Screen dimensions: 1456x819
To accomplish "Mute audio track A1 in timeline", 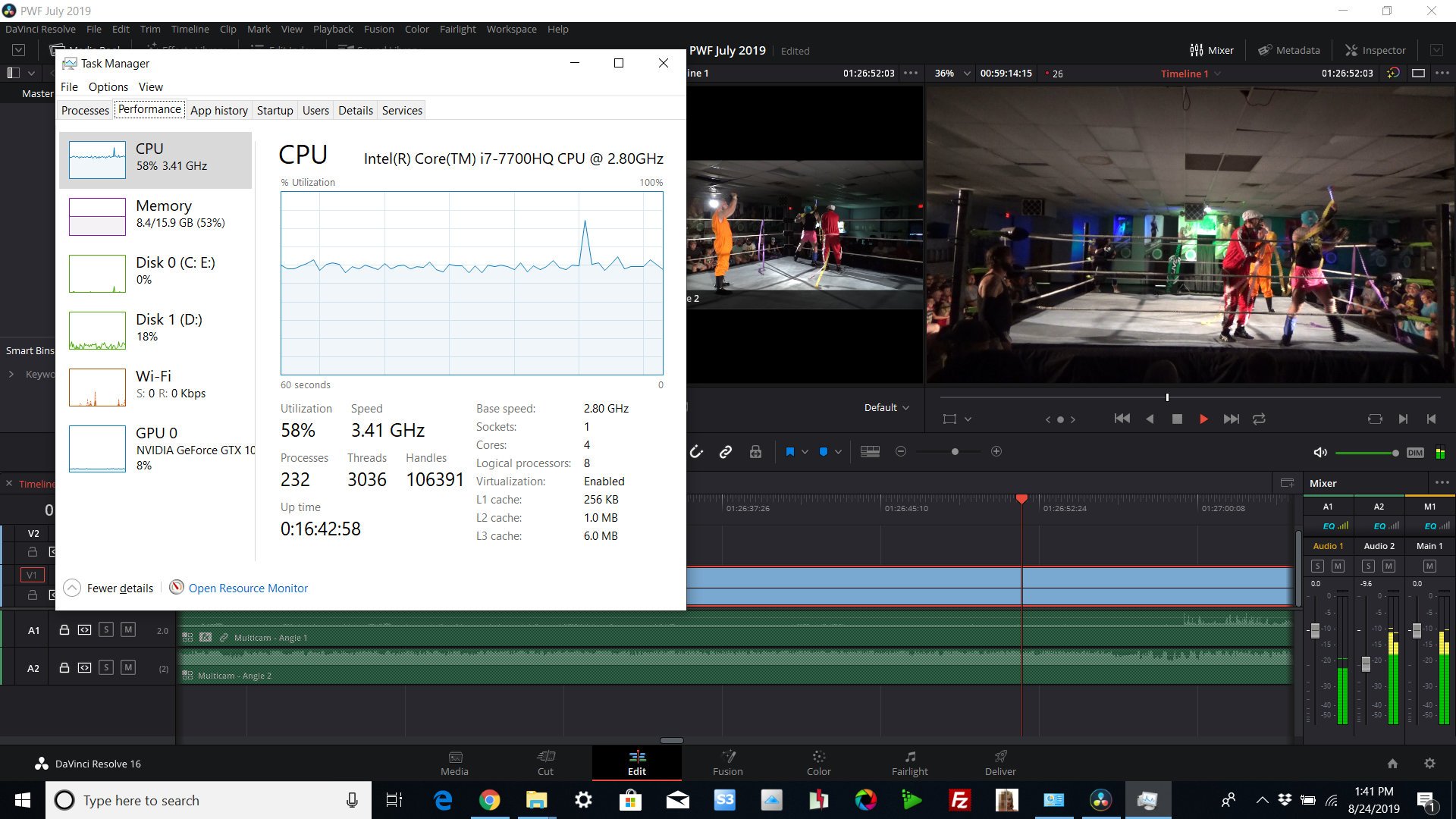I will [128, 629].
